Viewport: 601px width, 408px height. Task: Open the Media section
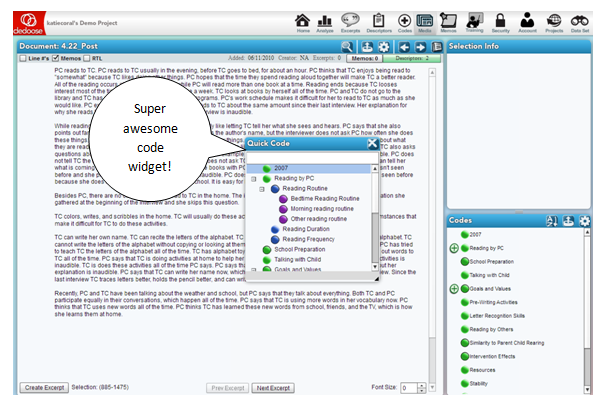pos(425,23)
